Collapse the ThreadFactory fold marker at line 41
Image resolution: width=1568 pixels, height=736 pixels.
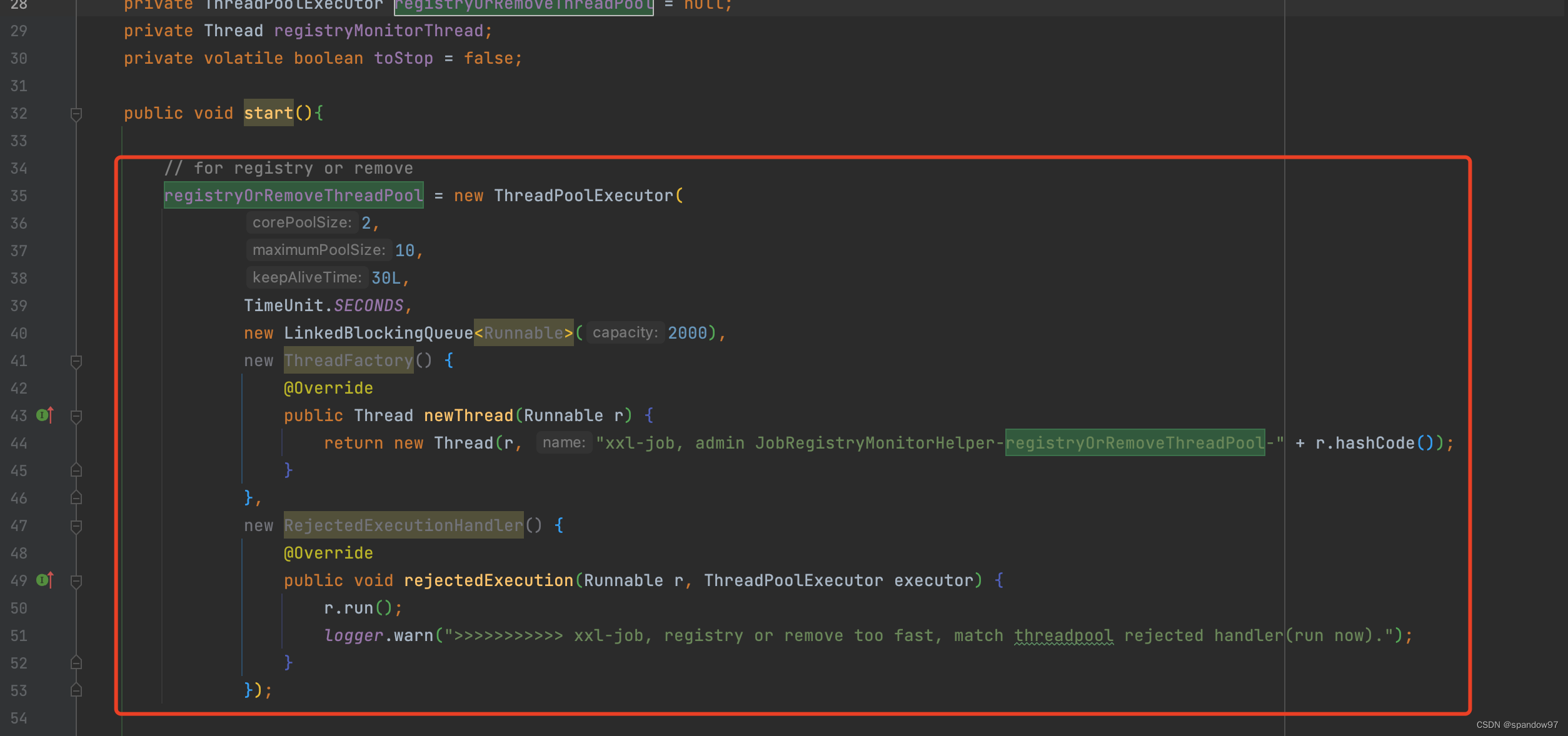tap(76, 361)
